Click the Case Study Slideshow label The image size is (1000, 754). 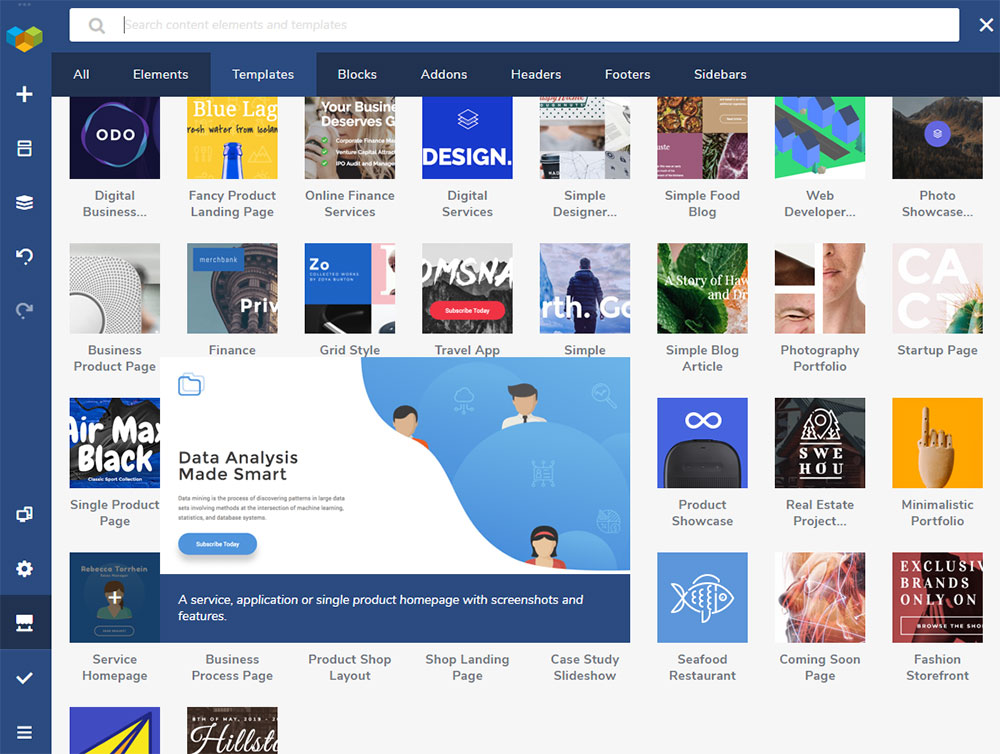(x=585, y=667)
